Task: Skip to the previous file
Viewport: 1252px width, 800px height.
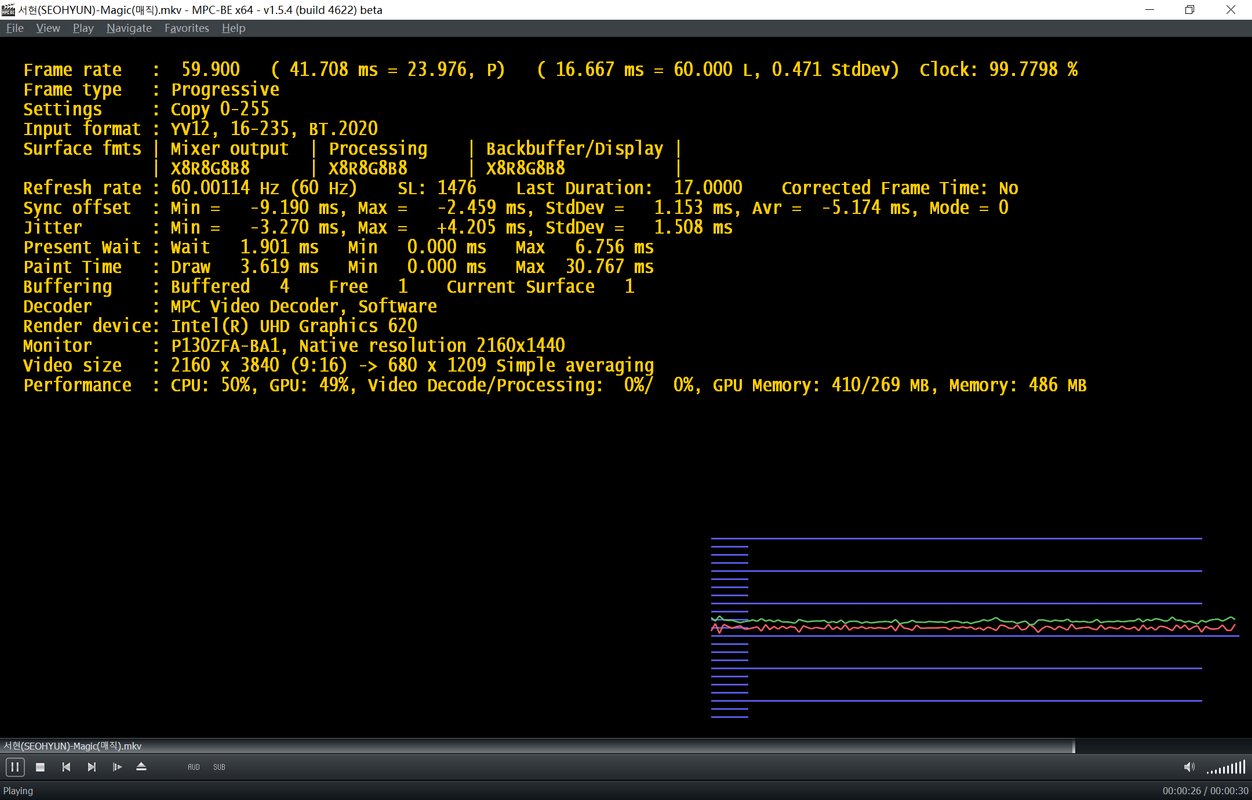Action: click(66, 767)
